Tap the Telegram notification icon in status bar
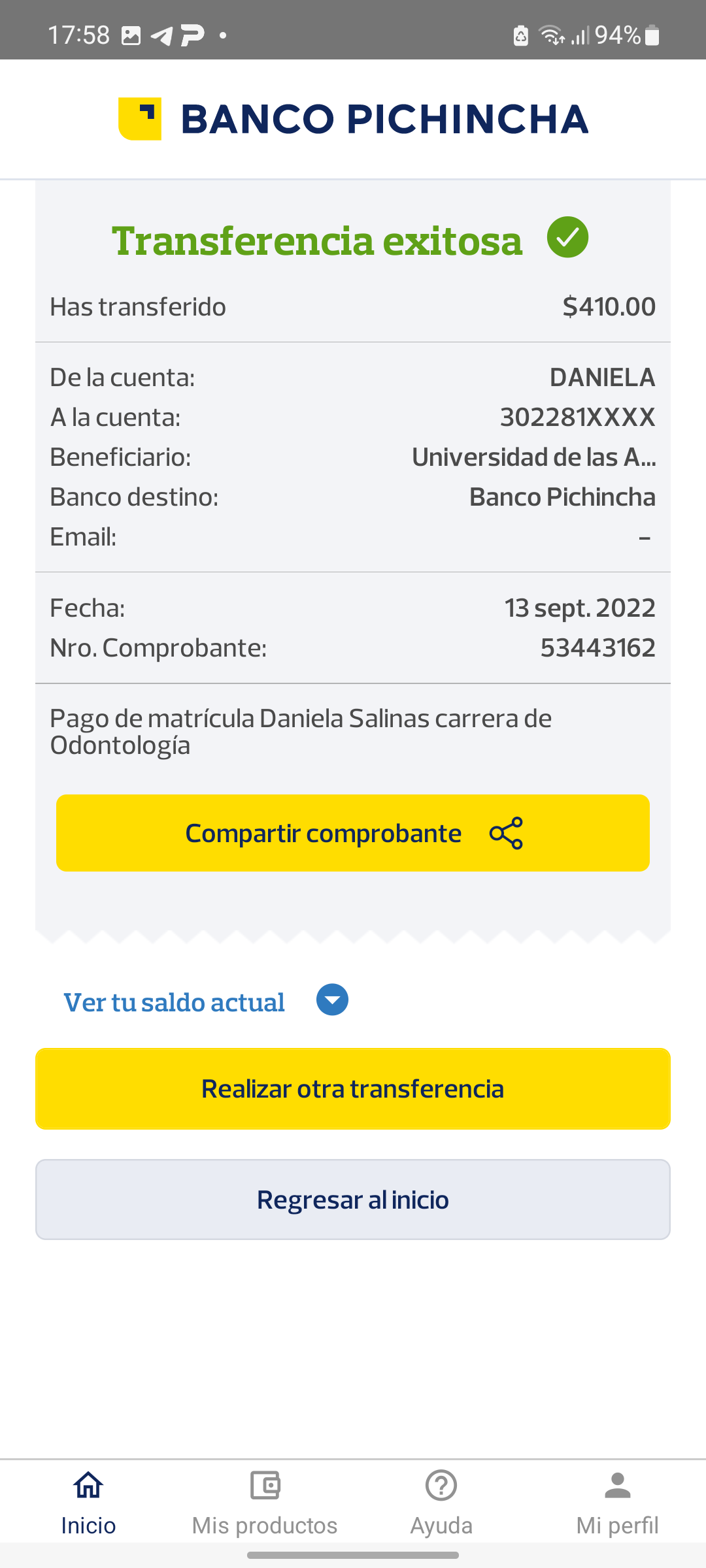This screenshot has width=706, height=1568. (x=161, y=35)
